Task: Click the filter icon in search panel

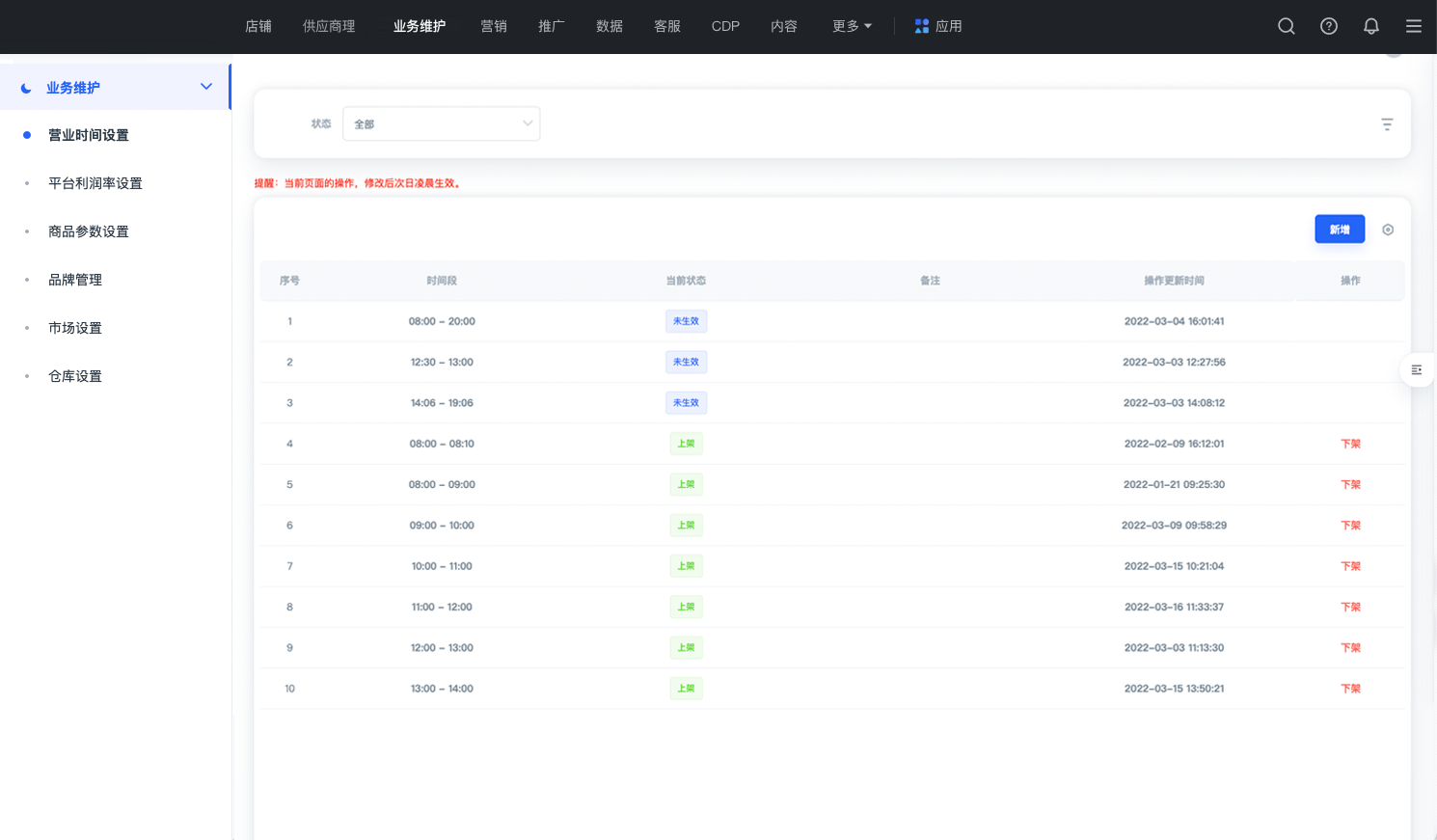Action: tap(1386, 124)
